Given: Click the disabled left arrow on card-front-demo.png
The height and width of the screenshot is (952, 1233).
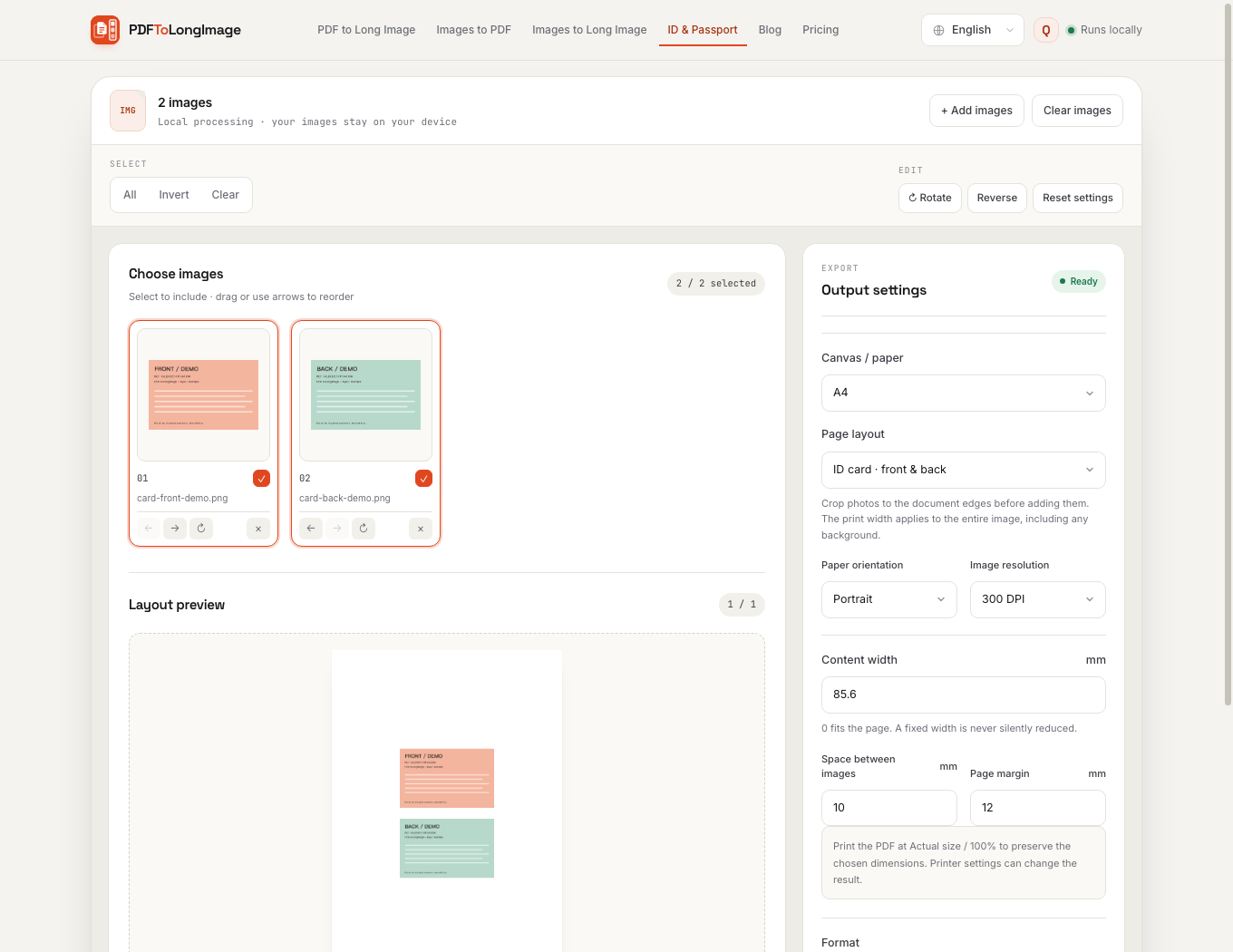Looking at the screenshot, I should coord(149,528).
